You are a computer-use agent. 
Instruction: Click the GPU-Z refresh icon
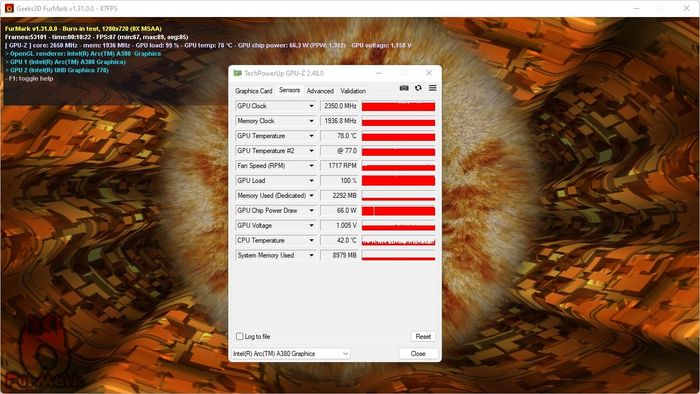418,88
